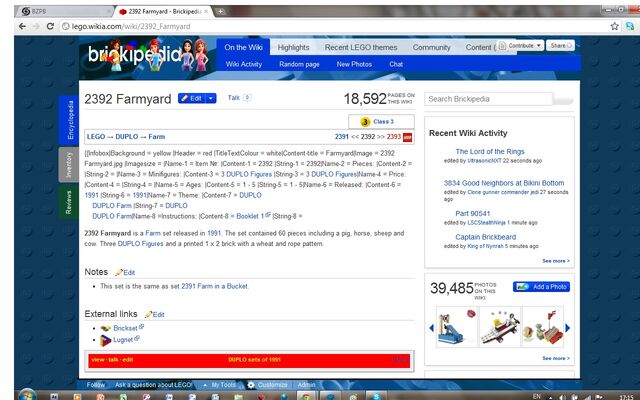Reload the page with the refresh icon
The height and width of the screenshot is (400, 640).
click(x=50, y=26)
